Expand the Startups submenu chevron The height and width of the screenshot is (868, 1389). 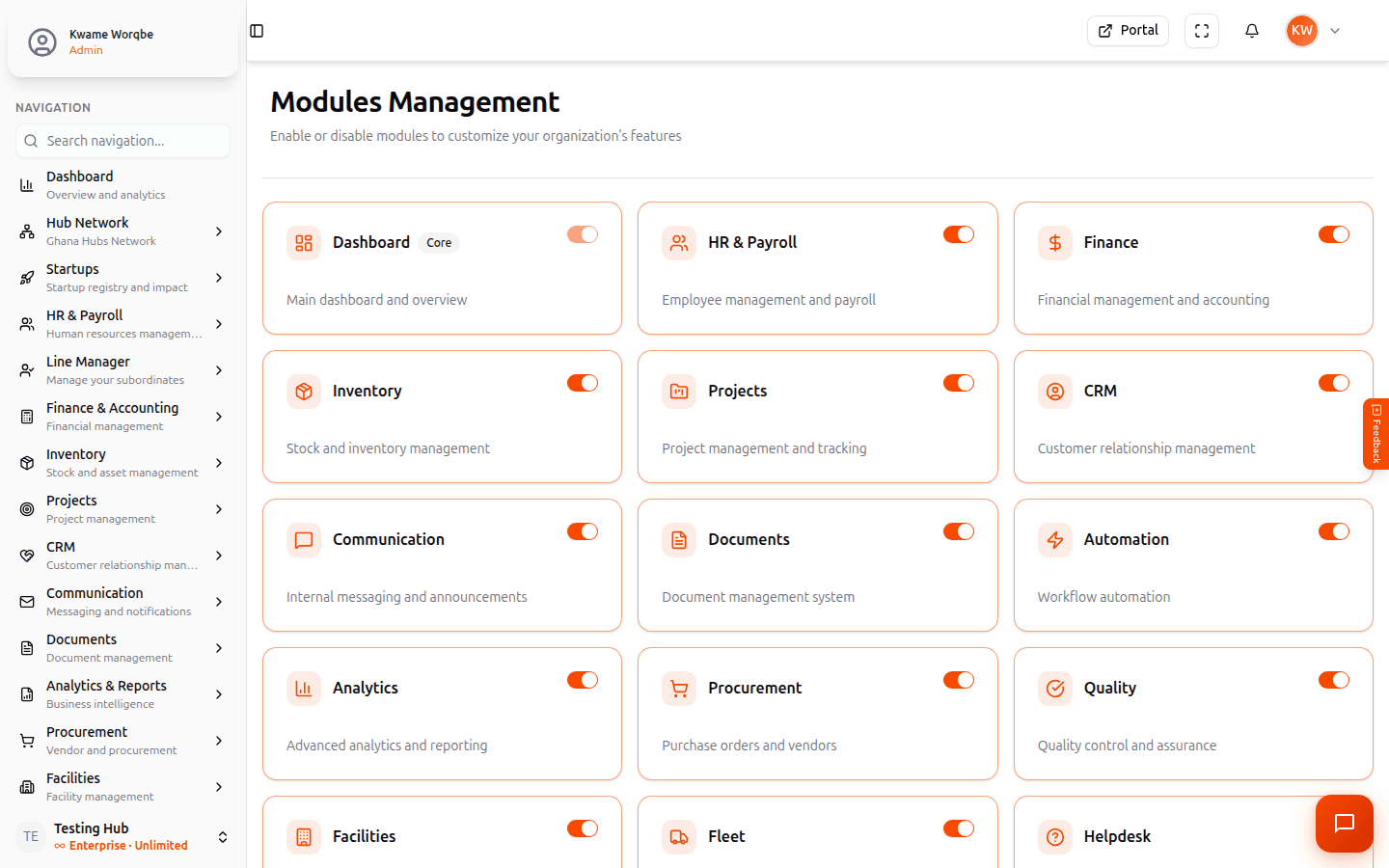[219, 278]
